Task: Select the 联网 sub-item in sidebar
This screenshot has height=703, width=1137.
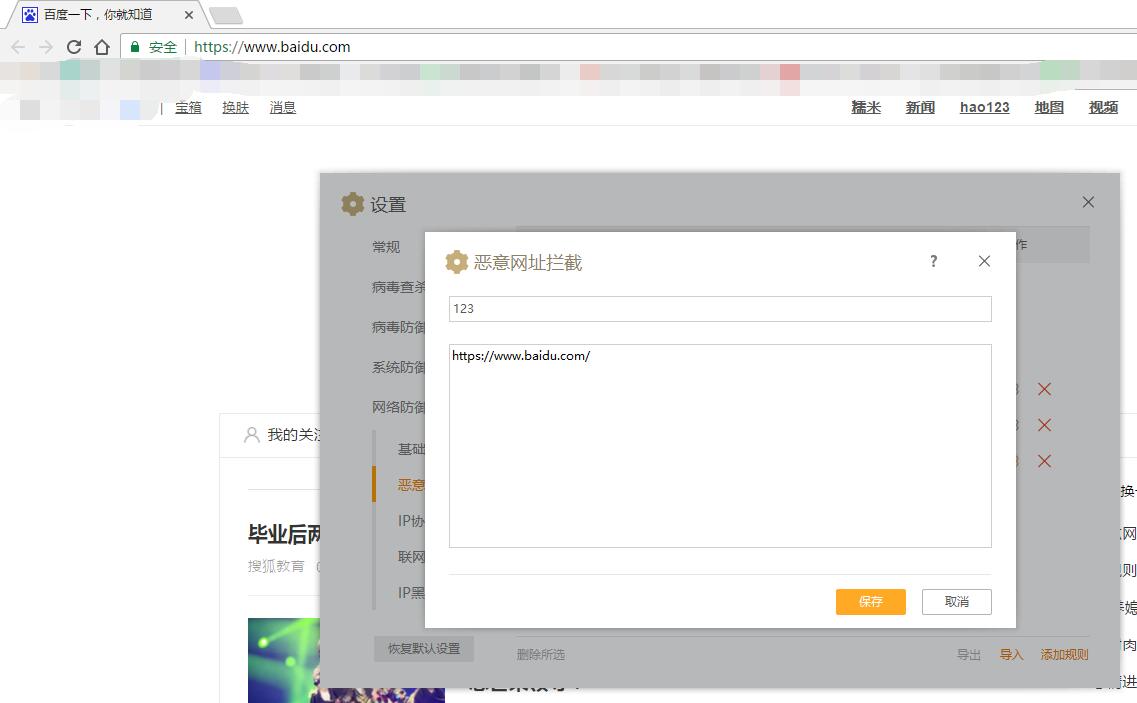Action: click(411, 556)
